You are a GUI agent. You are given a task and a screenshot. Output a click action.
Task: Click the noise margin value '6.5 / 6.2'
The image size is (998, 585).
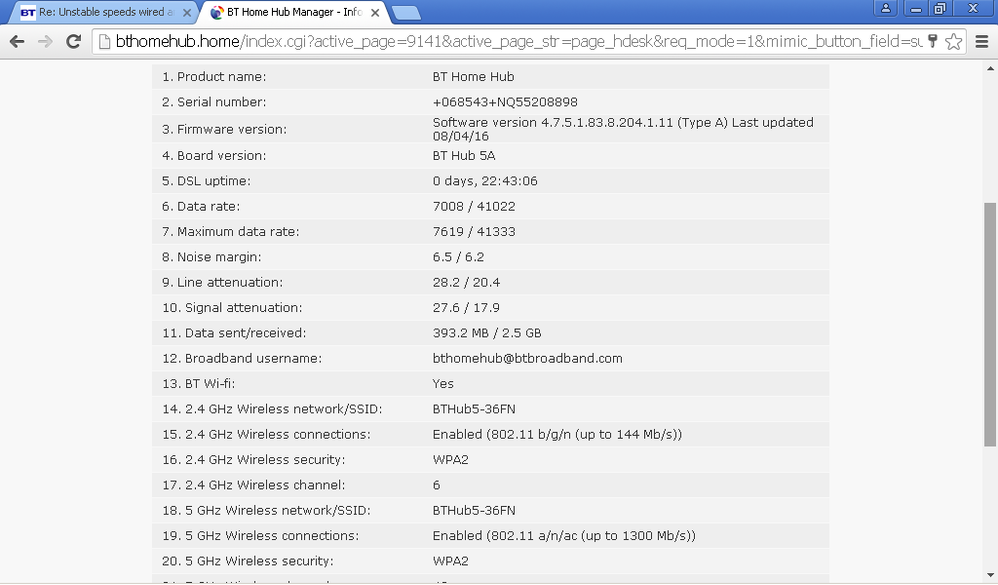[458, 257]
